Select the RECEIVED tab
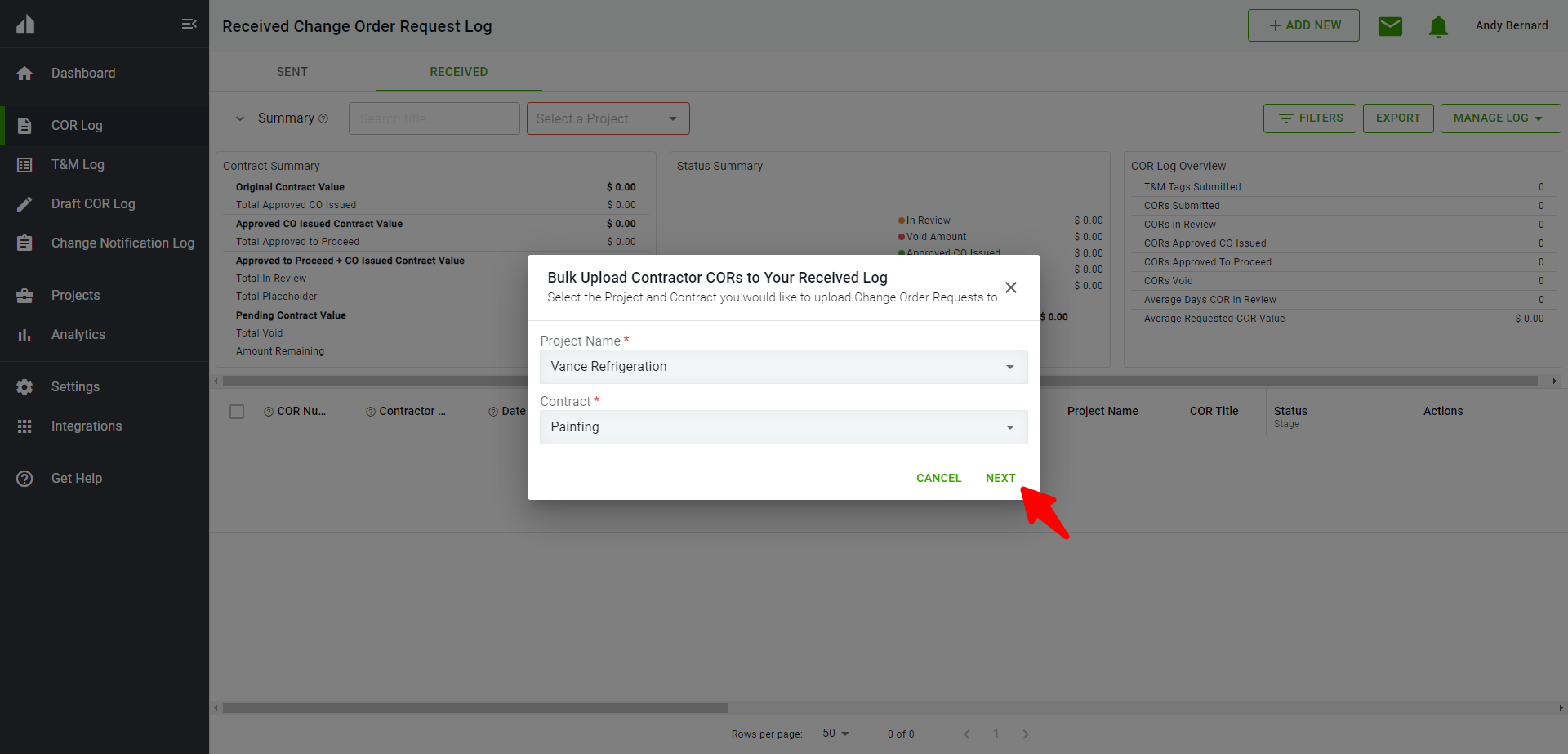This screenshot has height=754, width=1568. click(458, 72)
